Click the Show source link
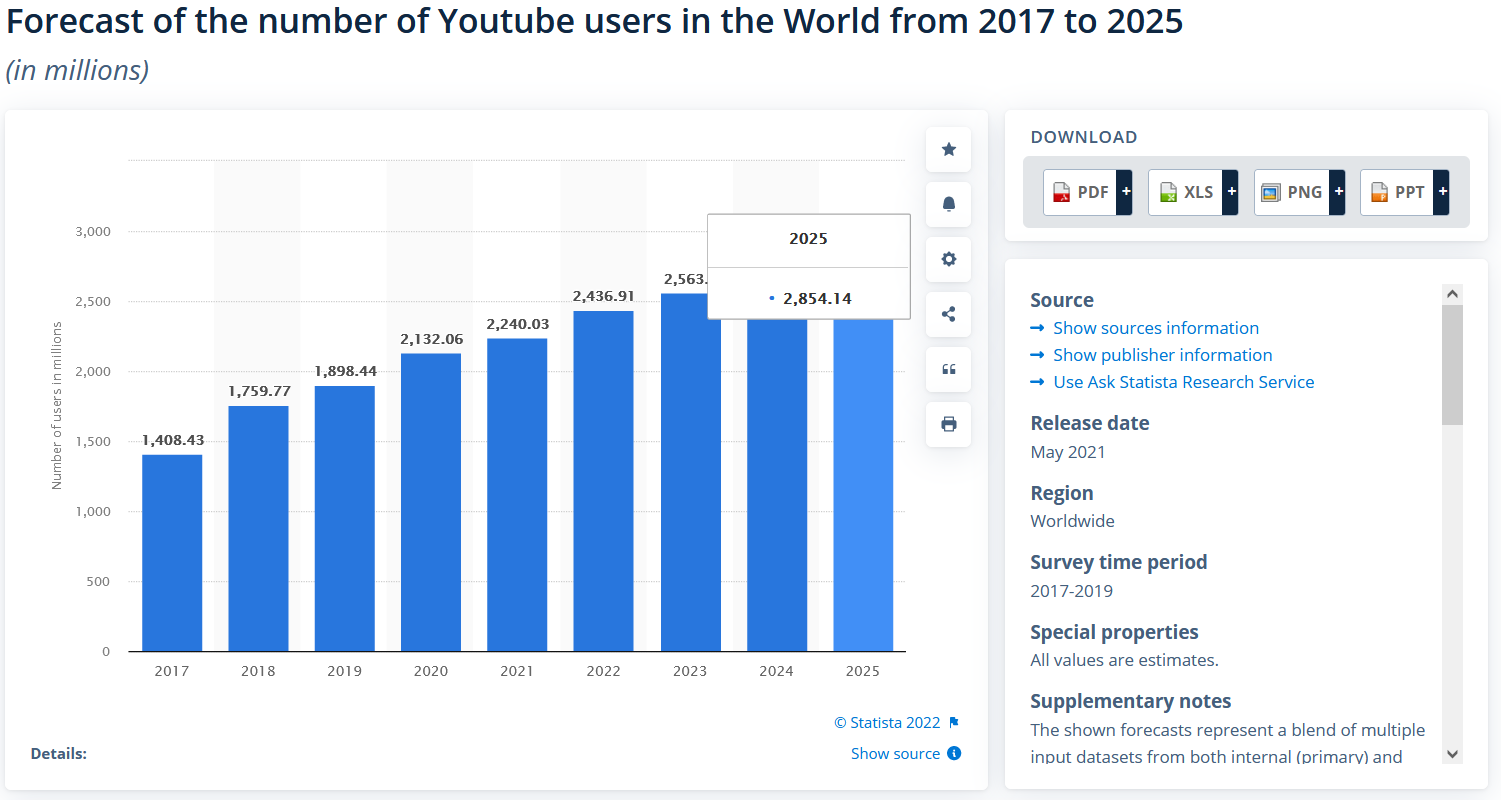 click(895, 753)
